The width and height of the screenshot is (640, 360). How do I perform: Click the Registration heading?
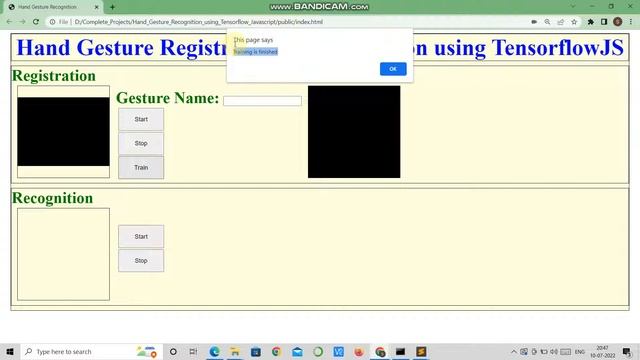[54, 76]
